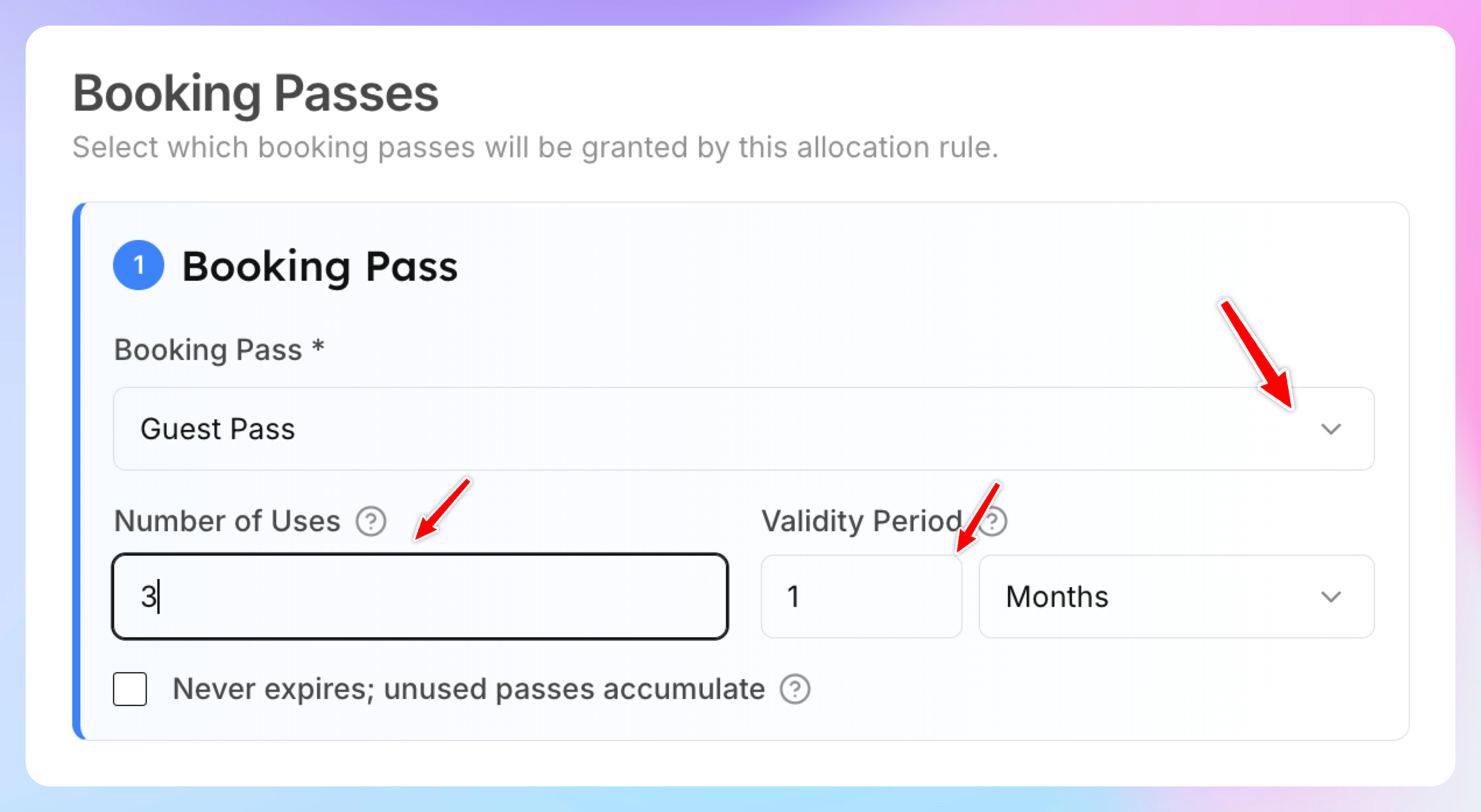This screenshot has height=812, width=1481.
Task: Click the Validity Period number field showing 1
Action: [862, 596]
